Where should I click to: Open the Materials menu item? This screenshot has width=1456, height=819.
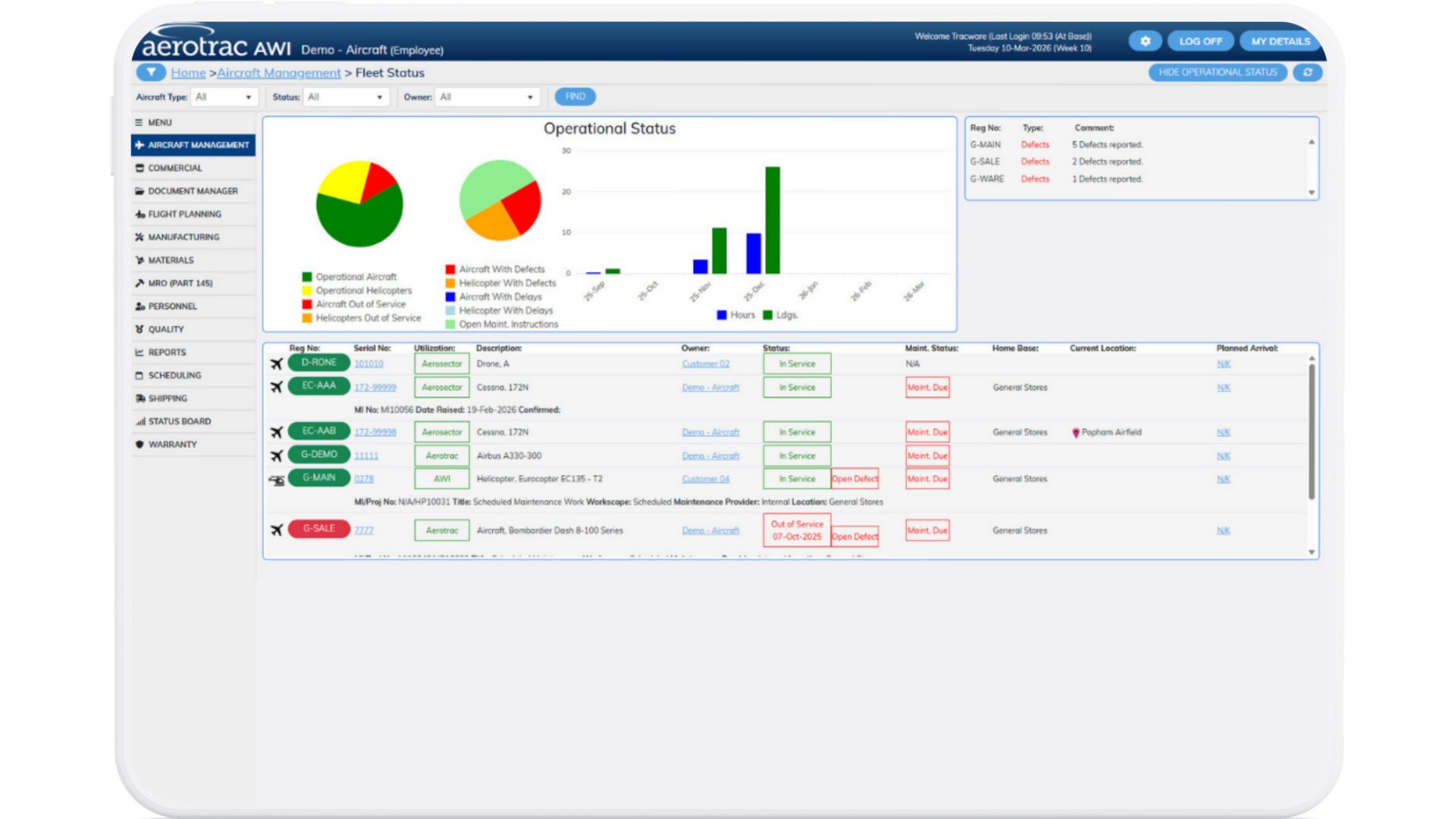click(193, 260)
